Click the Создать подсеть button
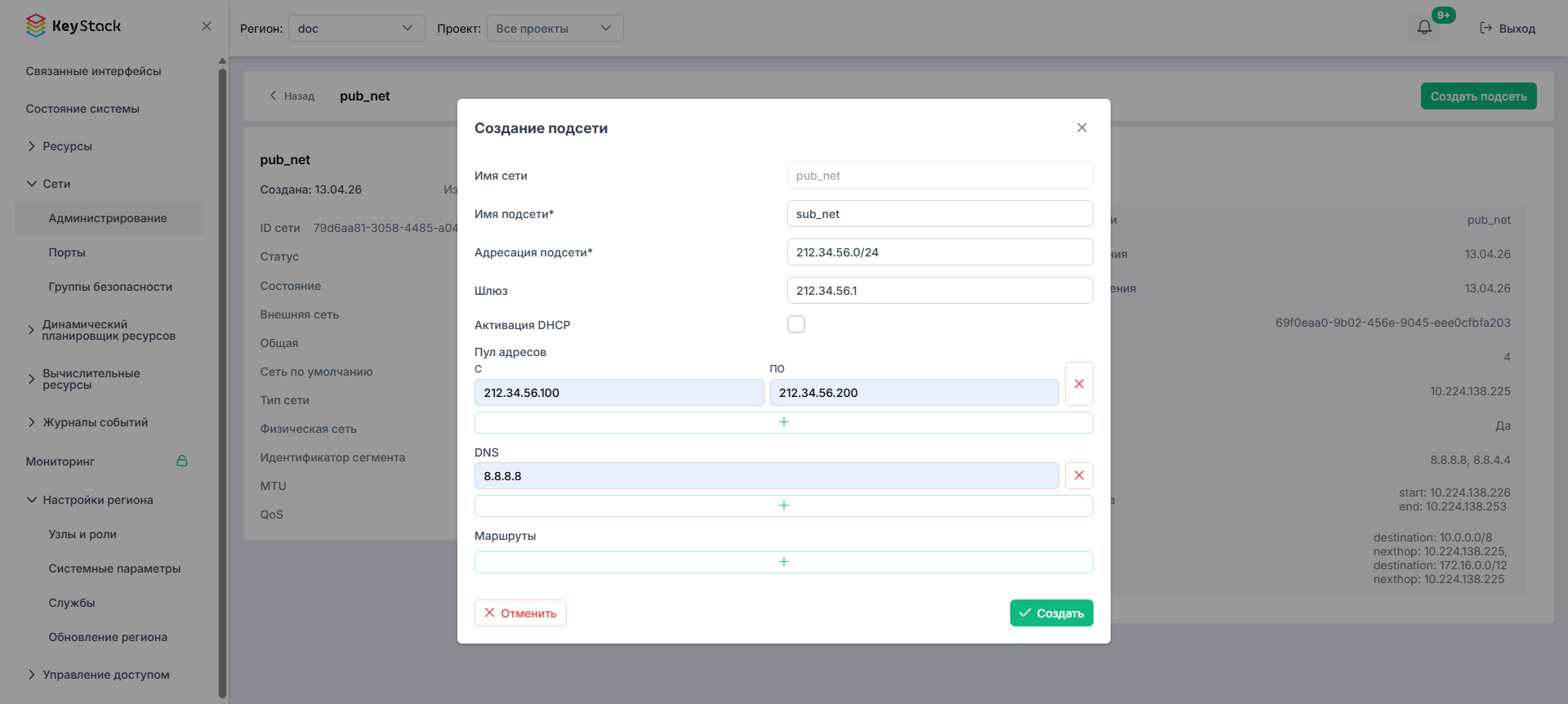The height and width of the screenshot is (704, 1568). [x=1478, y=96]
